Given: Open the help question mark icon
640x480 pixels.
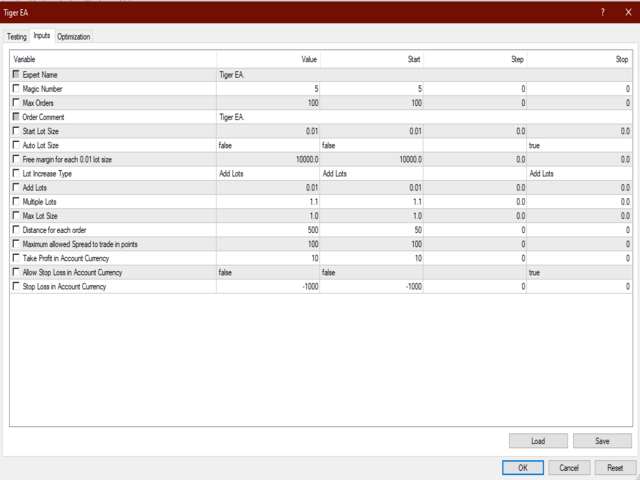Looking at the screenshot, I should click(x=603, y=12).
